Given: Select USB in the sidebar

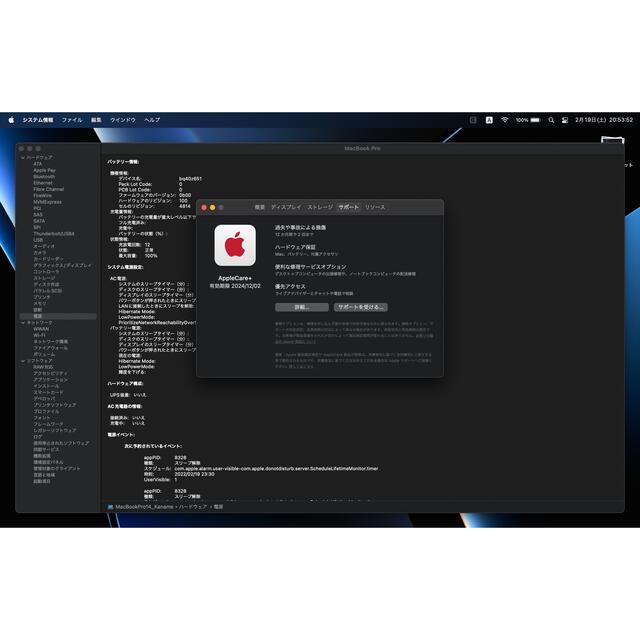Looking at the screenshot, I should (x=38, y=240).
